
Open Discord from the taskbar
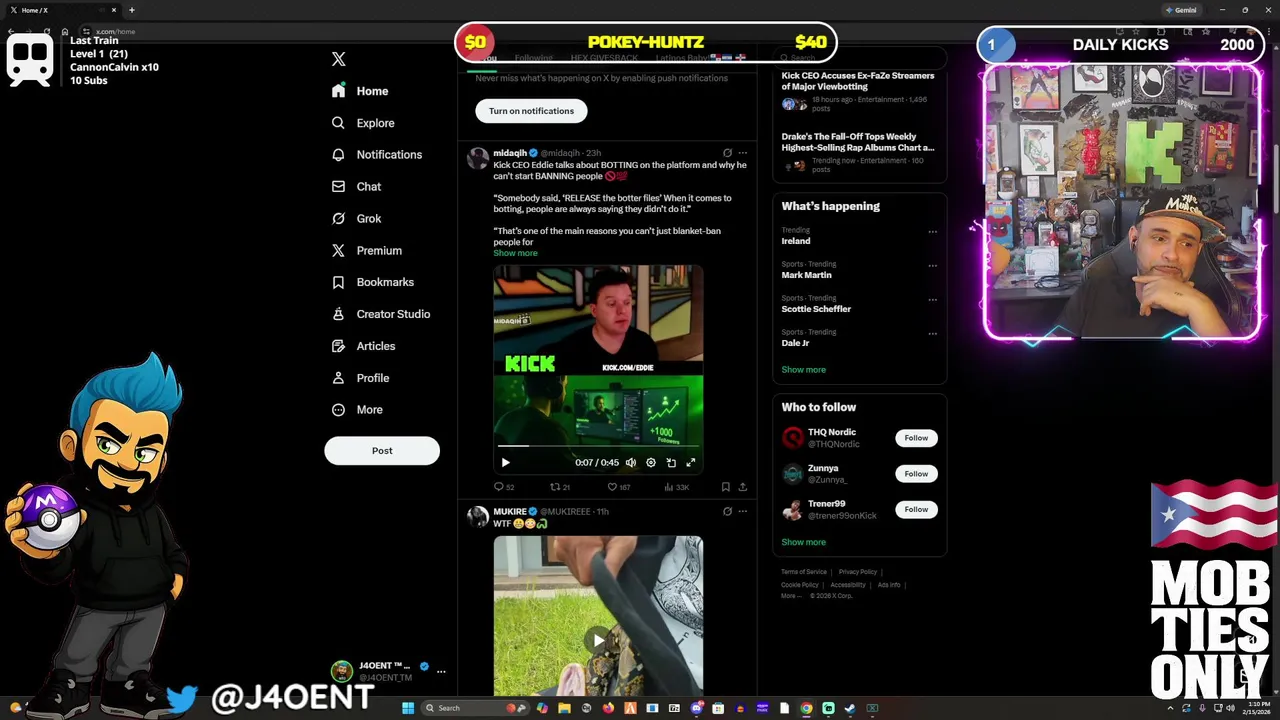tap(696, 708)
